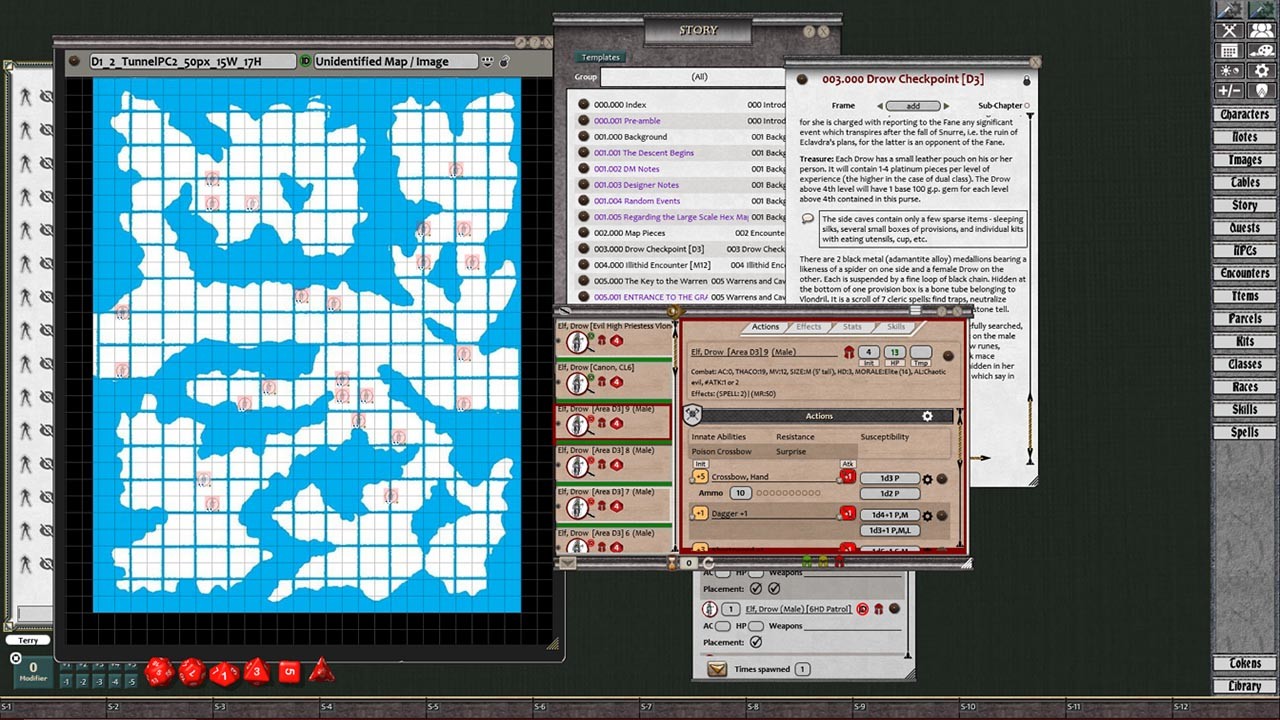Roll the 1d3 P damage button for Crossbow, Hand

(x=889, y=478)
